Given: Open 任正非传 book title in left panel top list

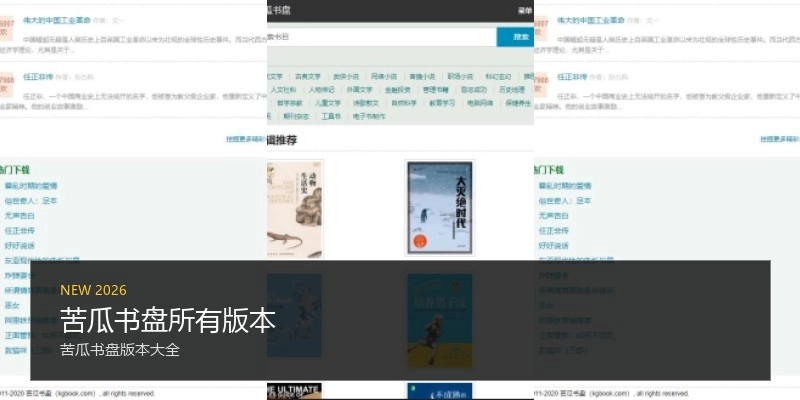Looking at the screenshot, I should click(x=38, y=77).
